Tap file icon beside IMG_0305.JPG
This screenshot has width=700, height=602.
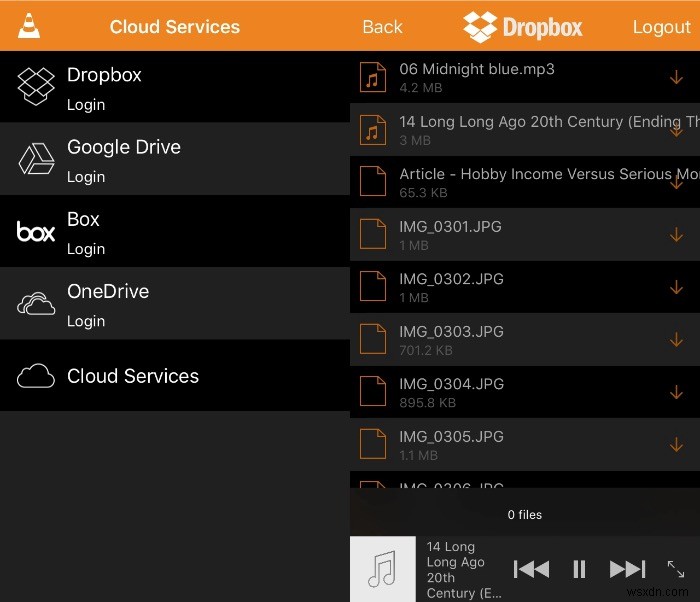tap(373, 444)
